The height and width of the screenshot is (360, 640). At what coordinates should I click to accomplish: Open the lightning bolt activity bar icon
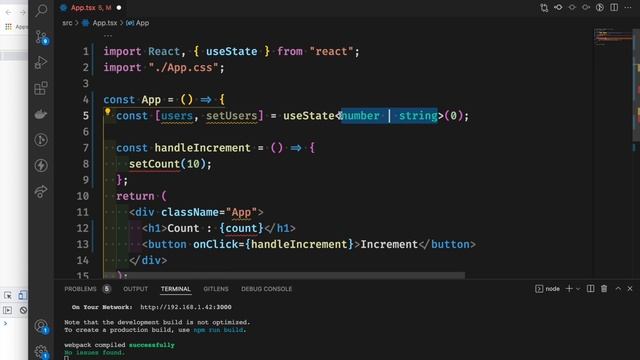[41, 165]
